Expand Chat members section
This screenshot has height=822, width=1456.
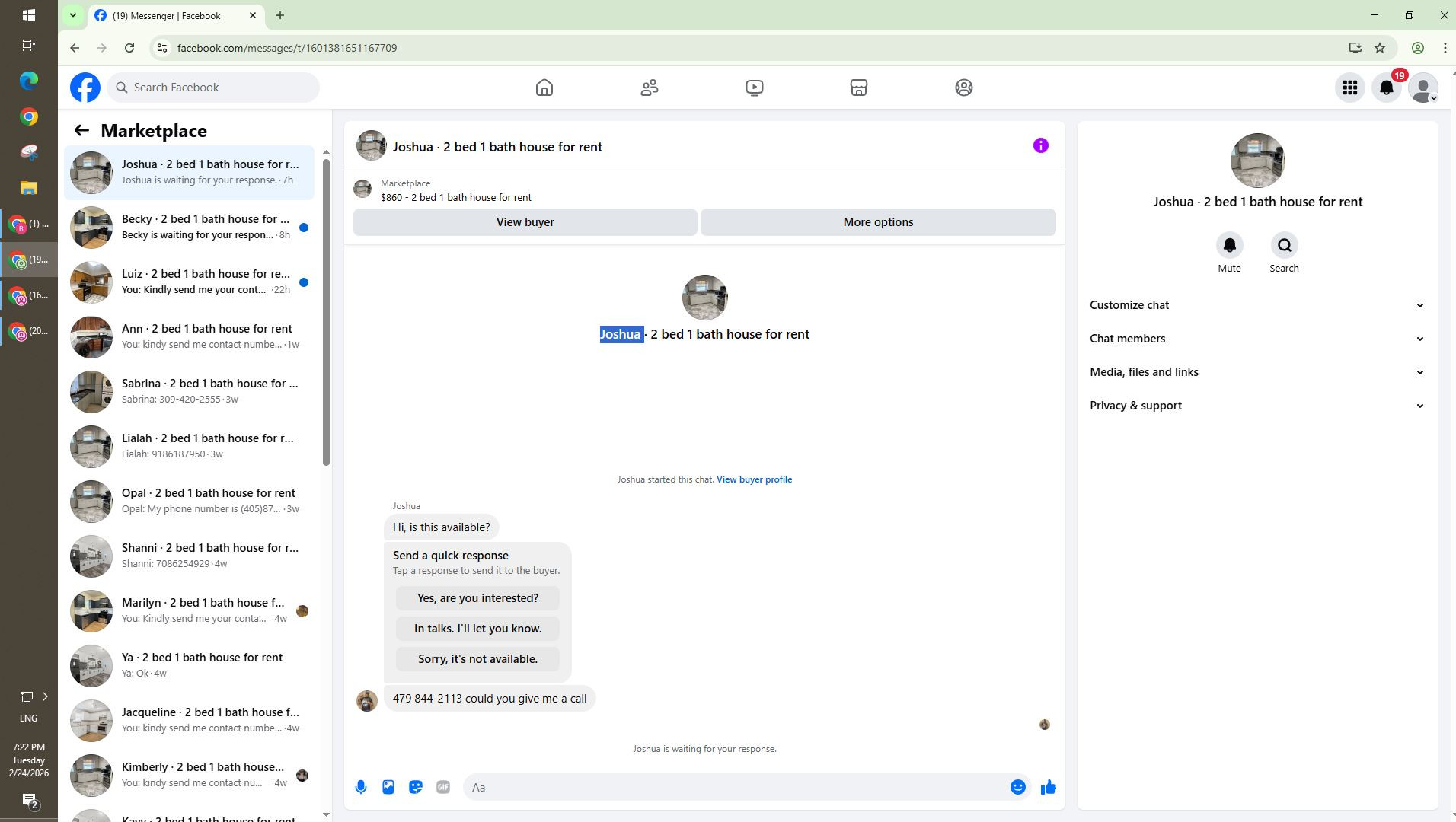click(1257, 339)
